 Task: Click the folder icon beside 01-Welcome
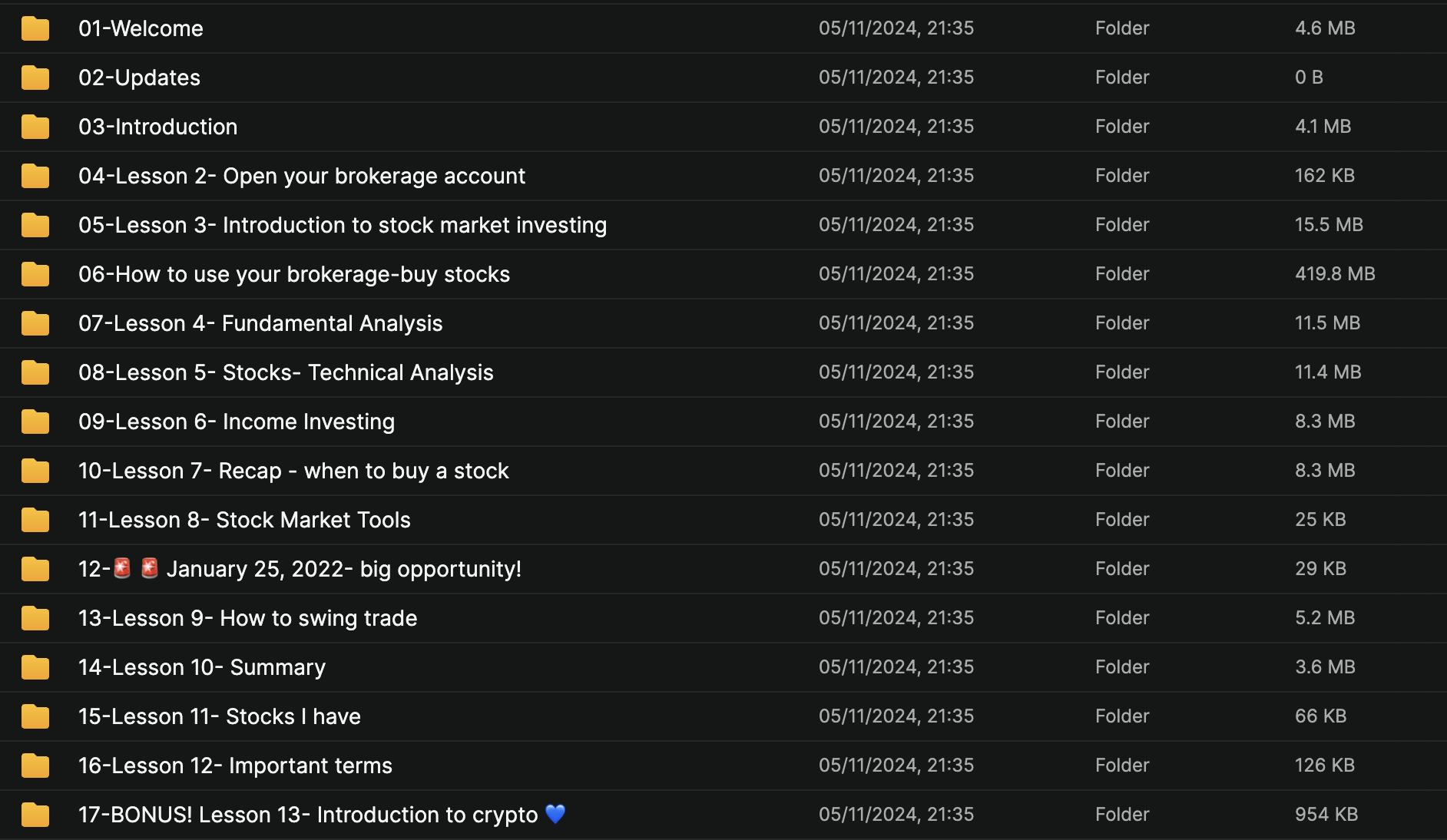[x=35, y=29]
